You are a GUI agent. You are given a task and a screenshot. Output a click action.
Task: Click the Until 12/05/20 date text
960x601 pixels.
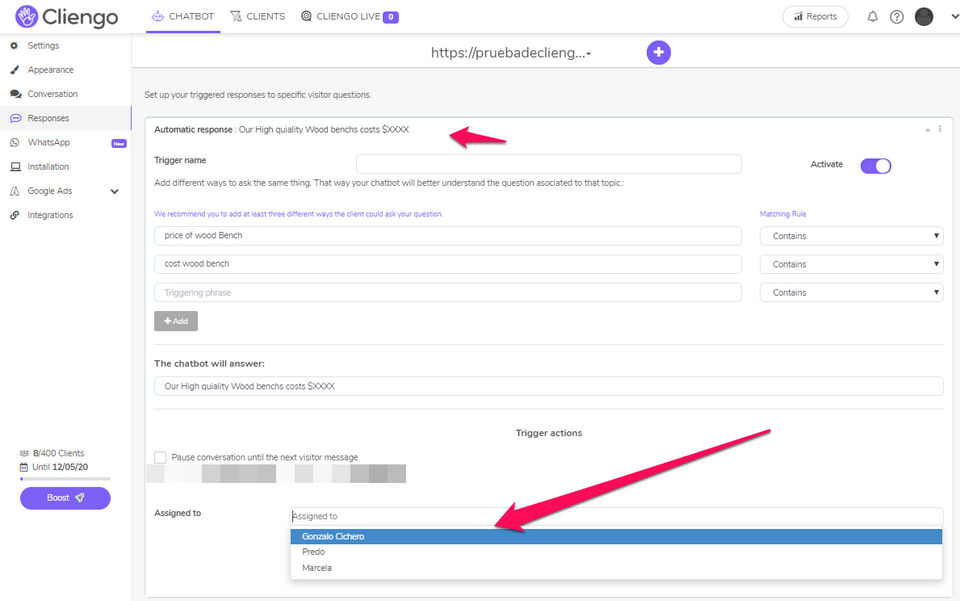[x=60, y=467]
